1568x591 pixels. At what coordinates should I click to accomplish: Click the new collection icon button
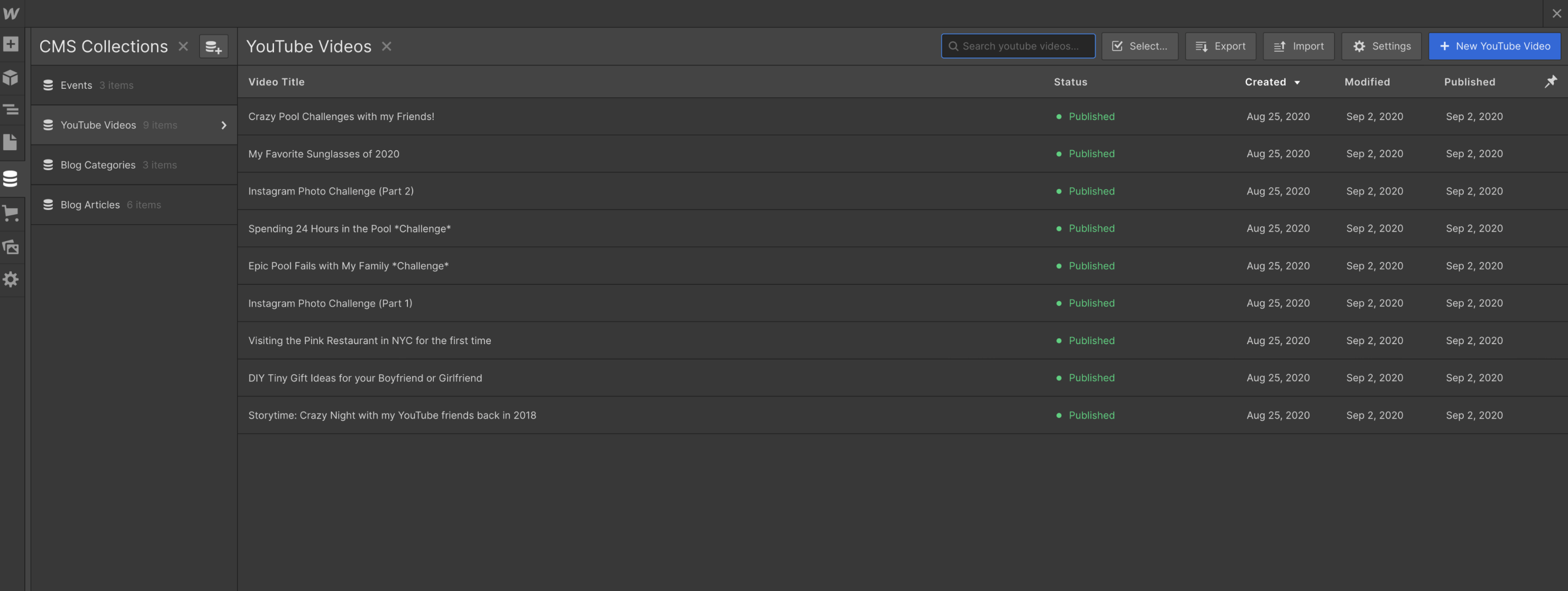pos(214,46)
